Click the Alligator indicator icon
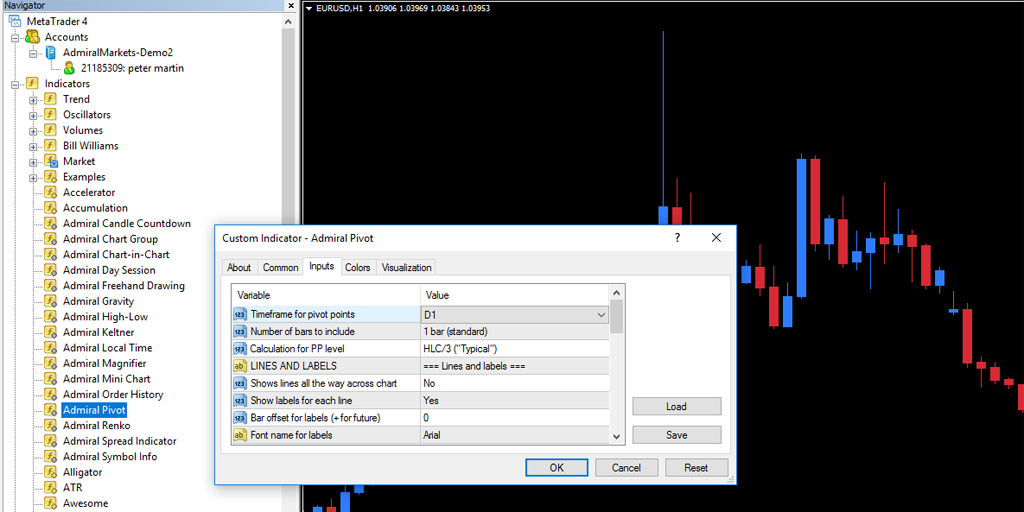Viewport: 1024px width, 512px height. [52, 472]
